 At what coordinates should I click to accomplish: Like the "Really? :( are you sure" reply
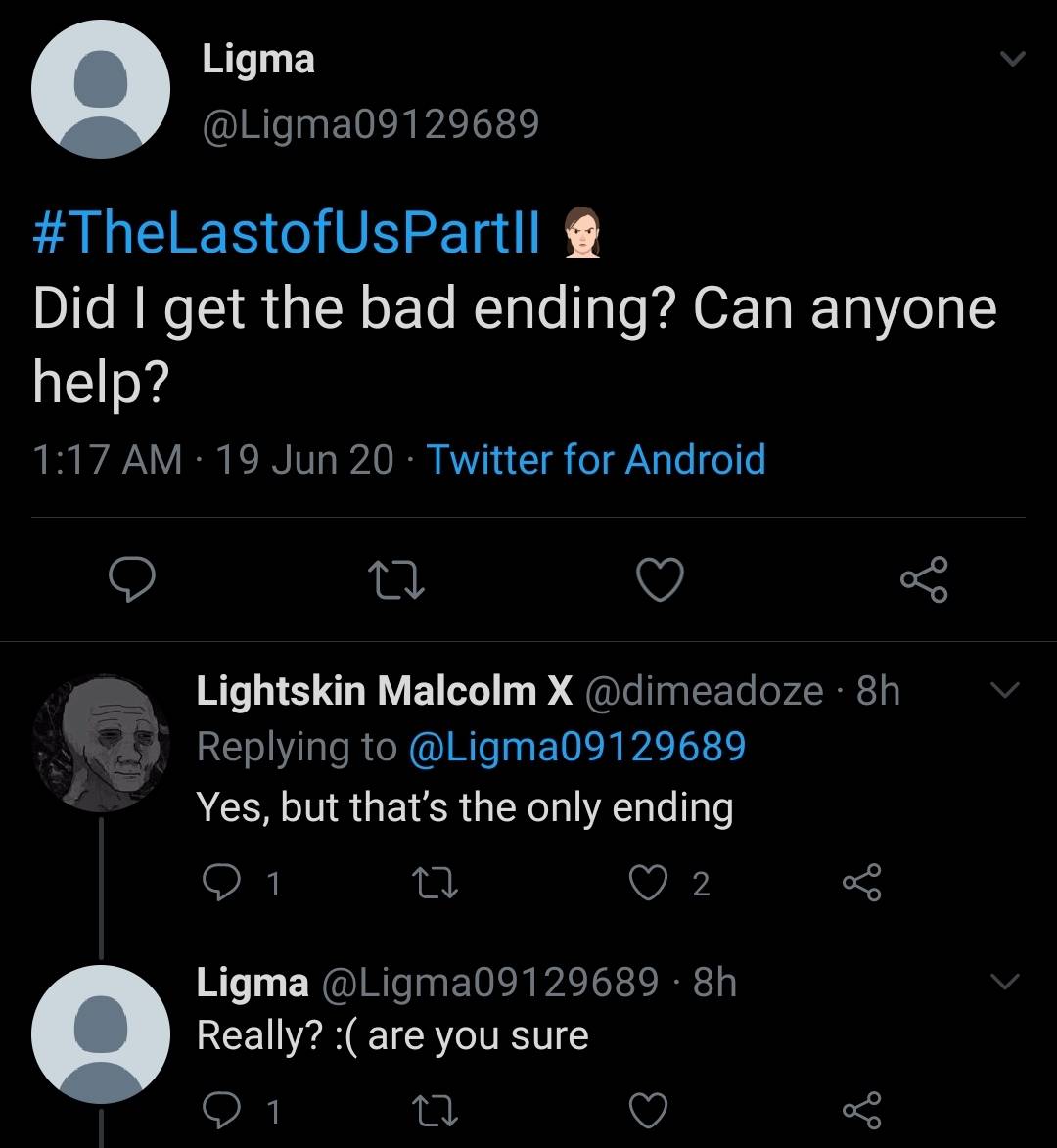(648, 1111)
